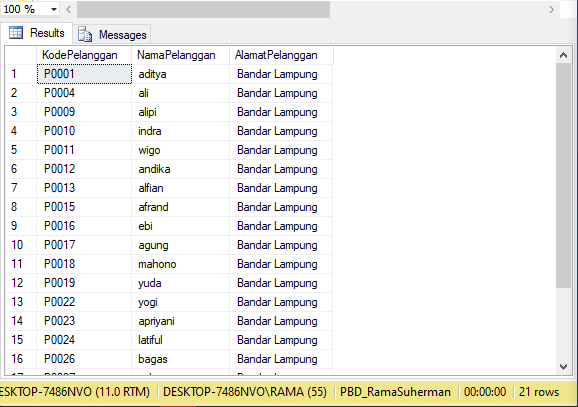The width and height of the screenshot is (578, 407).
Task: Select cell P0004
Action: pos(84,93)
